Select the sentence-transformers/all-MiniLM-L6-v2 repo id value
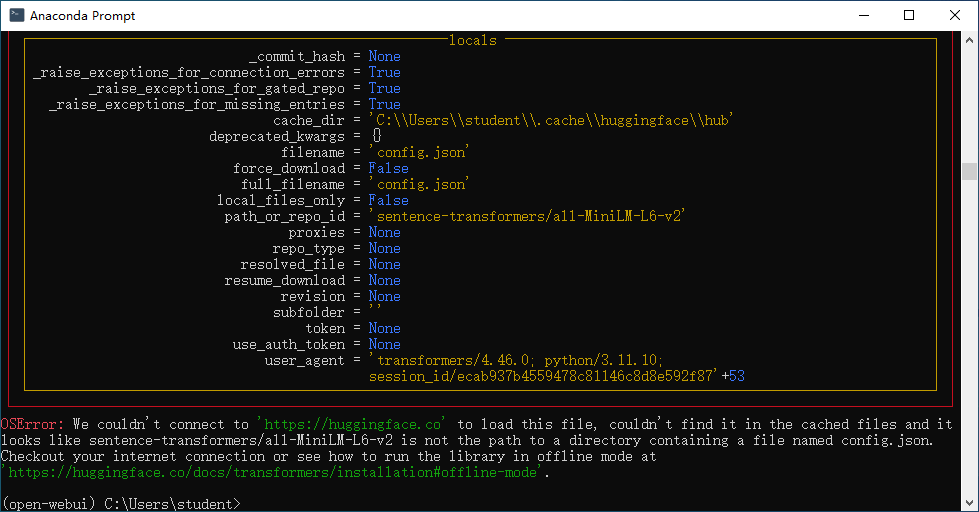 pos(528,216)
